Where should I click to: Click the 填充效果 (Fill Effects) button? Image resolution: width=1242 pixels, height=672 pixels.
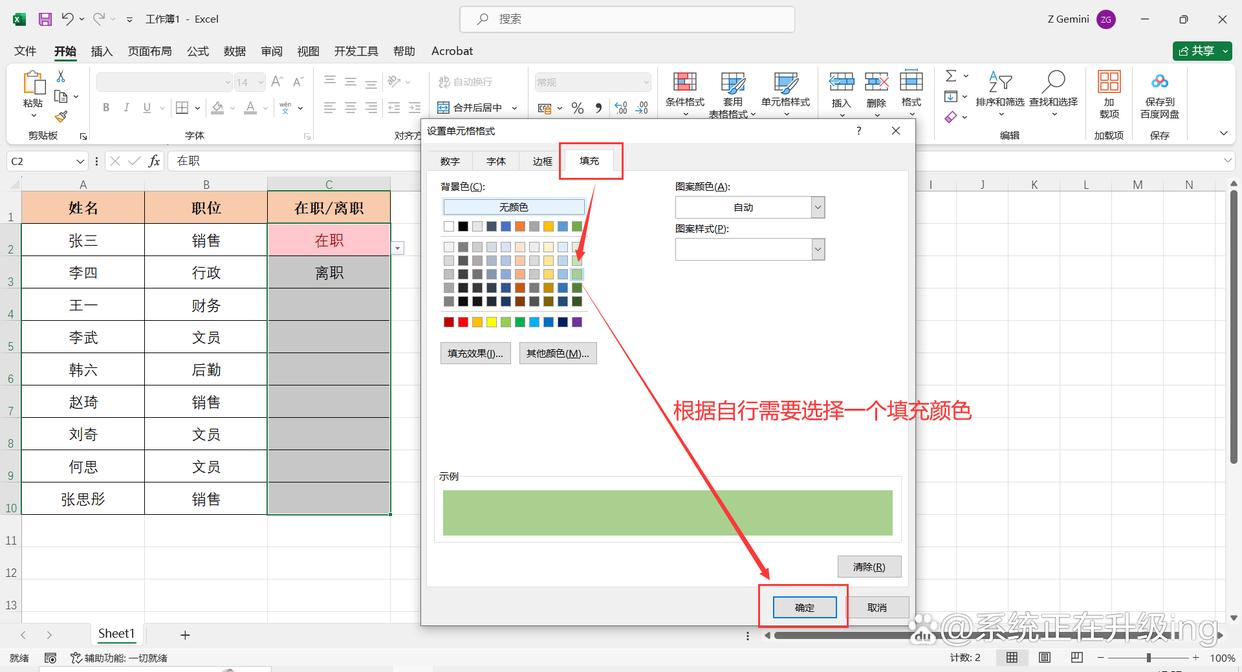[x=476, y=353]
